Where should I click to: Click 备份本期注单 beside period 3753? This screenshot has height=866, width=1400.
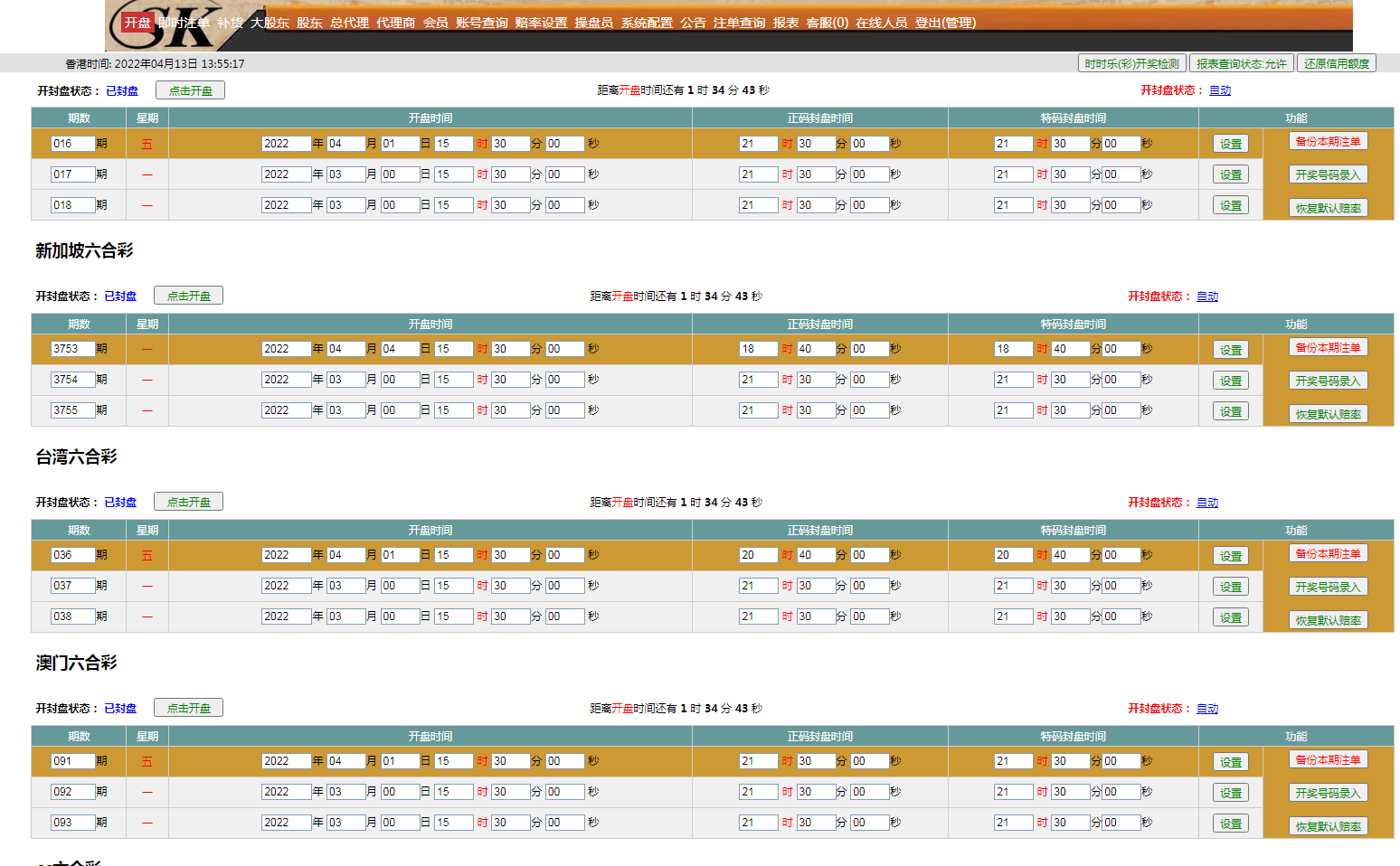(x=1328, y=347)
